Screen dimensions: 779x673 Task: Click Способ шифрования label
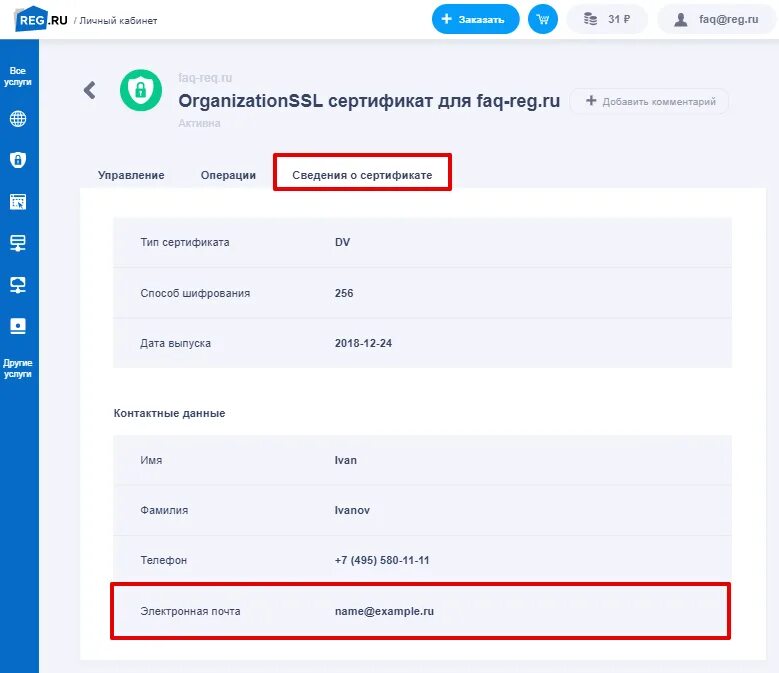[195, 293]
